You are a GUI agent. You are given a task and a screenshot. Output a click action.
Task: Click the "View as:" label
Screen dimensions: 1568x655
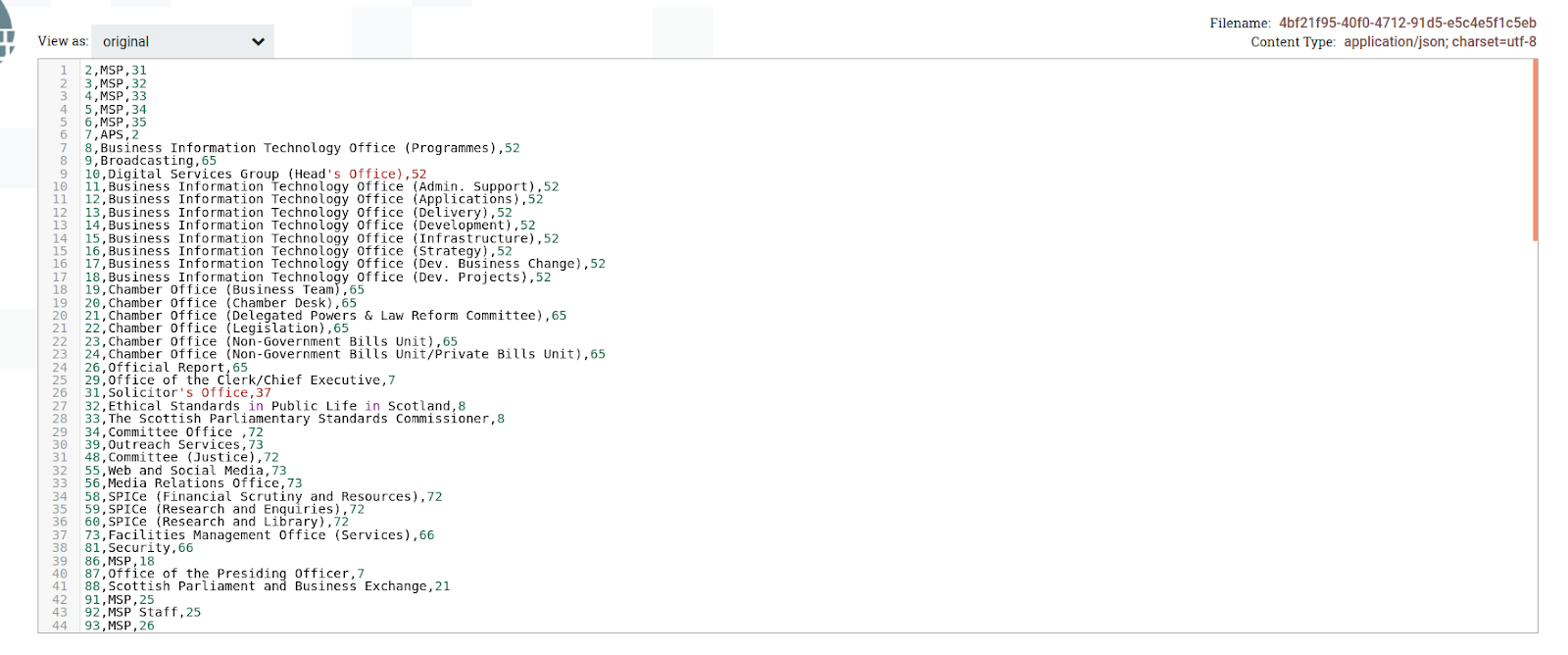63,42
